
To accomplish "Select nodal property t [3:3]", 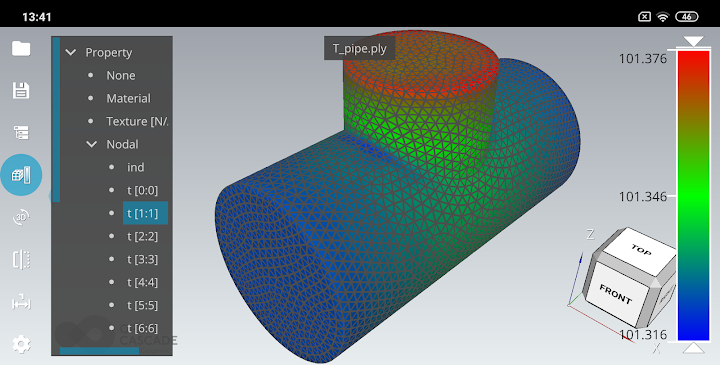I will [142, 259].
